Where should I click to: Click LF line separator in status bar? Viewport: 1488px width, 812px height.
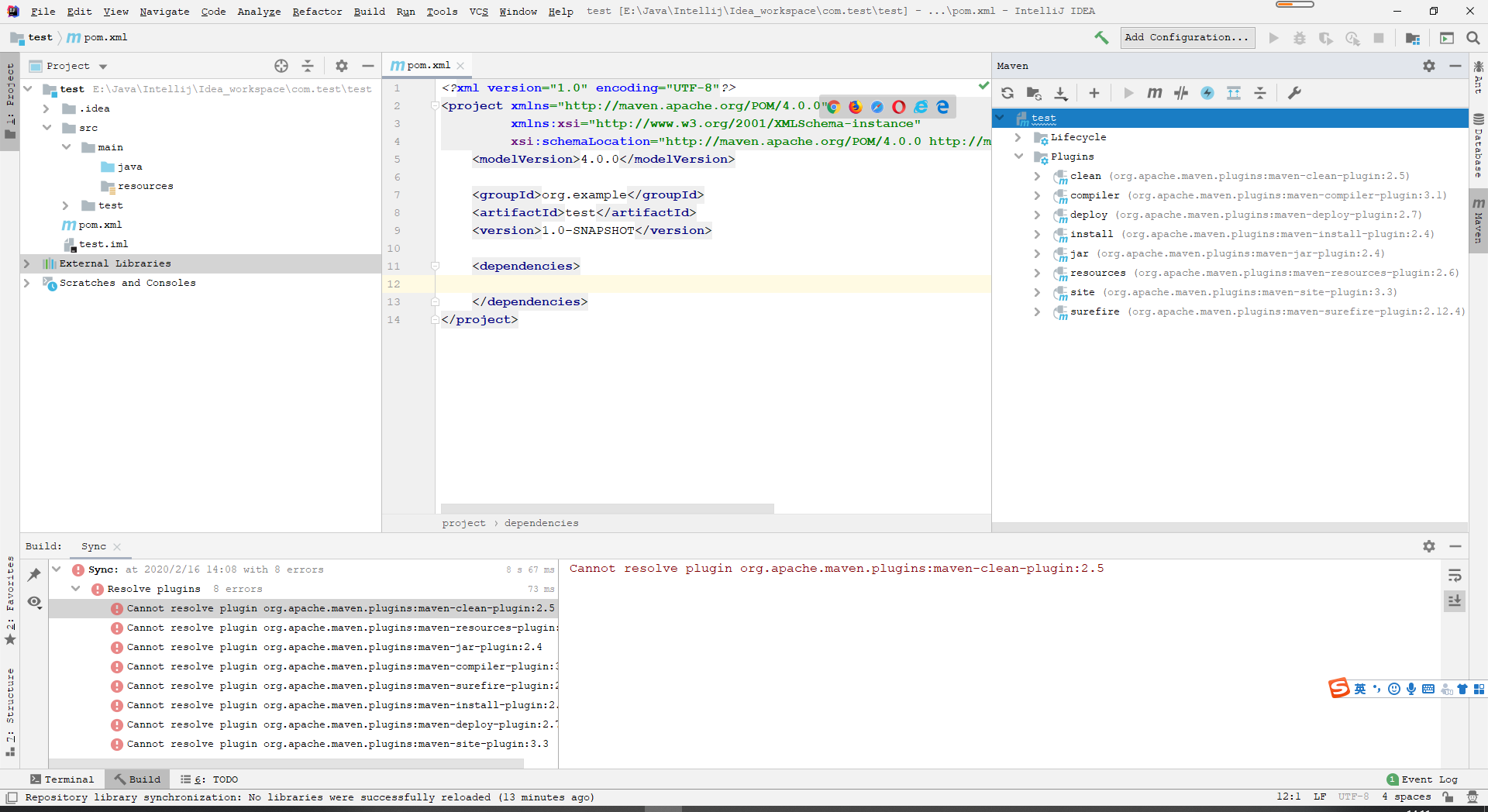(1320, 797)
